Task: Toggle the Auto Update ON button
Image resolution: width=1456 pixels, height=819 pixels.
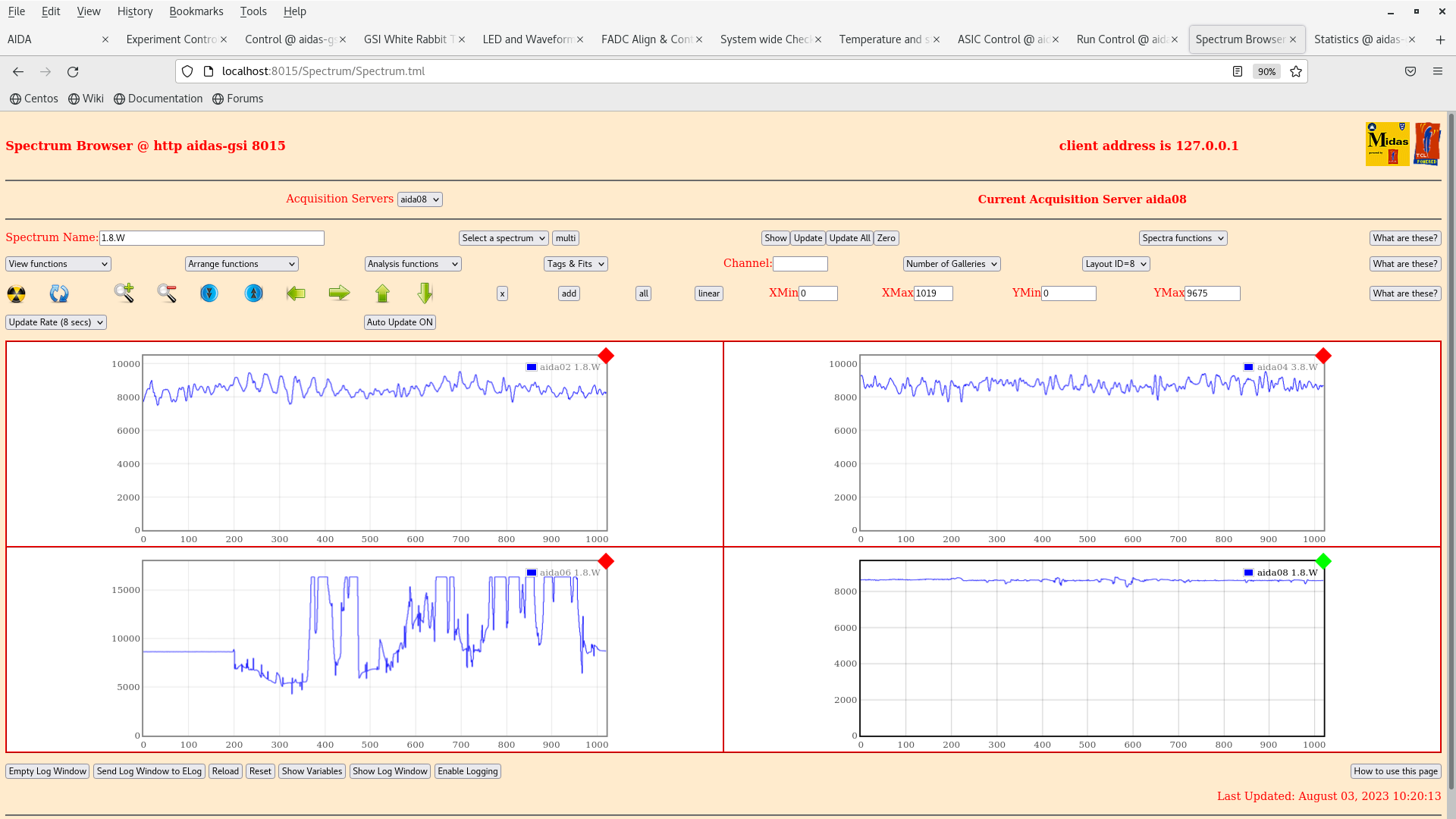Action: [400, 322]
